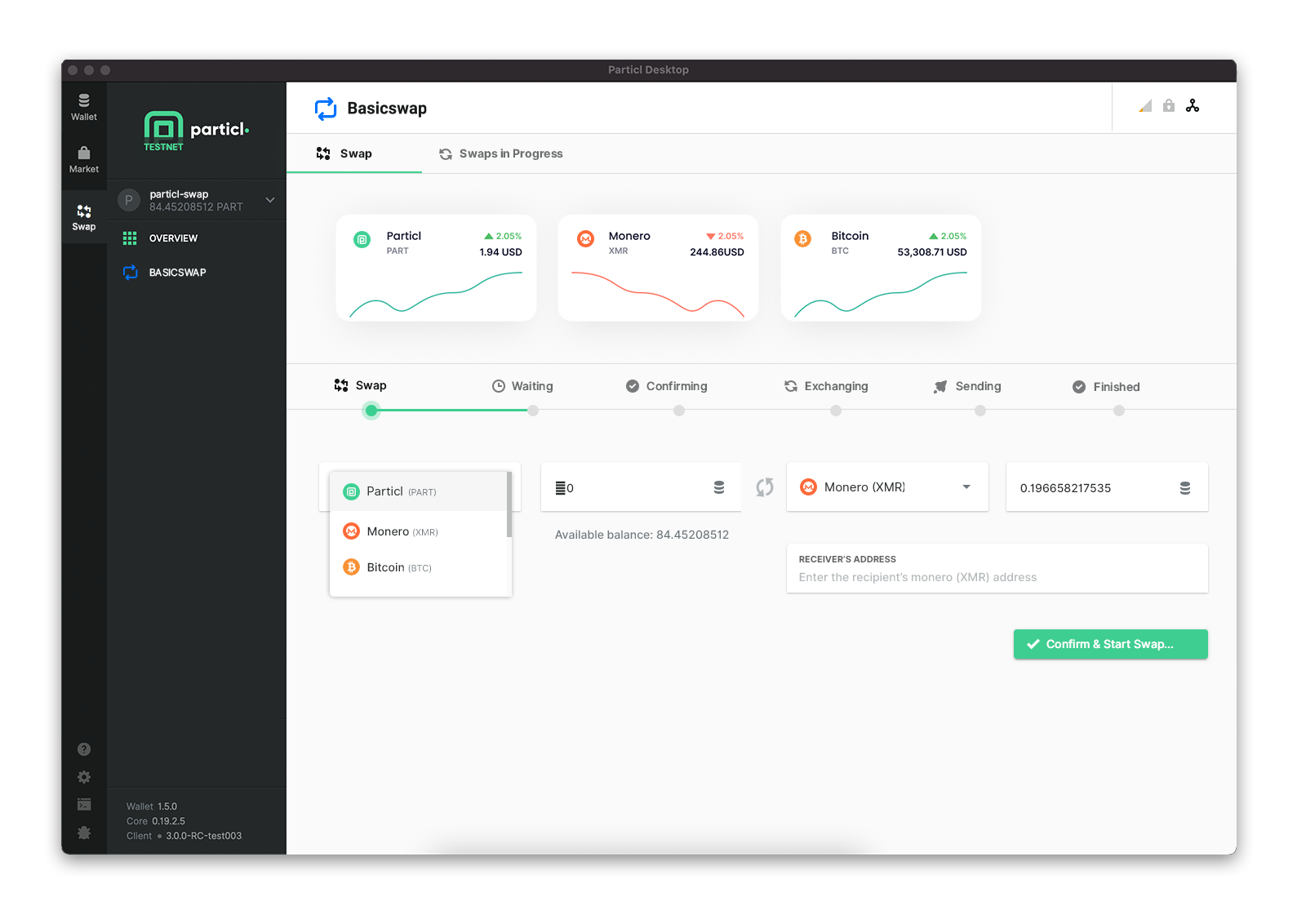
Task: Click the wallet lock status icon
Action: [x=1169, y=106]
